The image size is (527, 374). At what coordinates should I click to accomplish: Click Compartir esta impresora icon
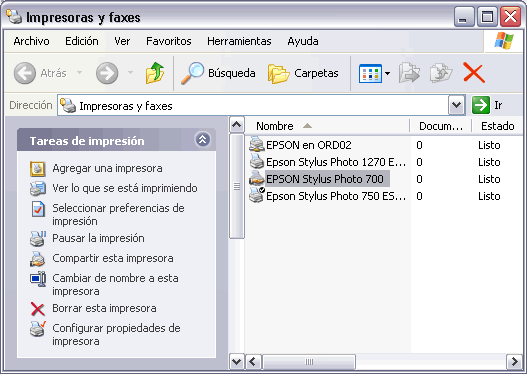coord(37,259)
